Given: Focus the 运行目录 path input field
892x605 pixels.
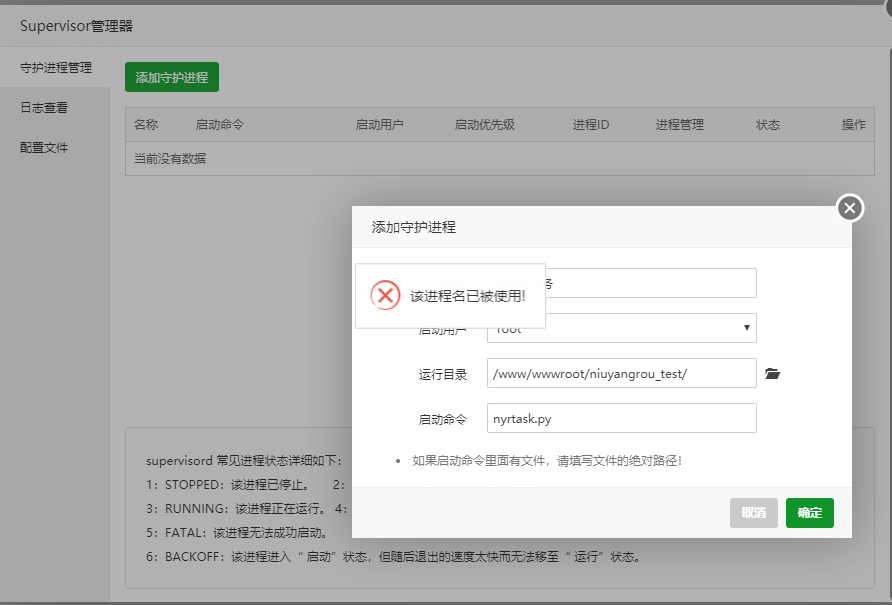Looking at the screenshot, I should pyautogui.click(x=622, y=373).
